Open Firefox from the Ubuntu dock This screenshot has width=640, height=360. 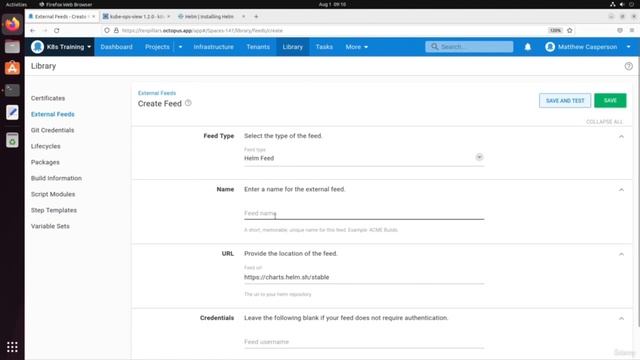[x=12, y=24]
